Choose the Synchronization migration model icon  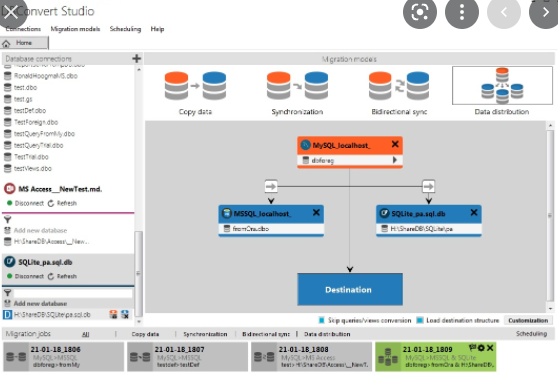pyautogui.click(x=297, y=85)
